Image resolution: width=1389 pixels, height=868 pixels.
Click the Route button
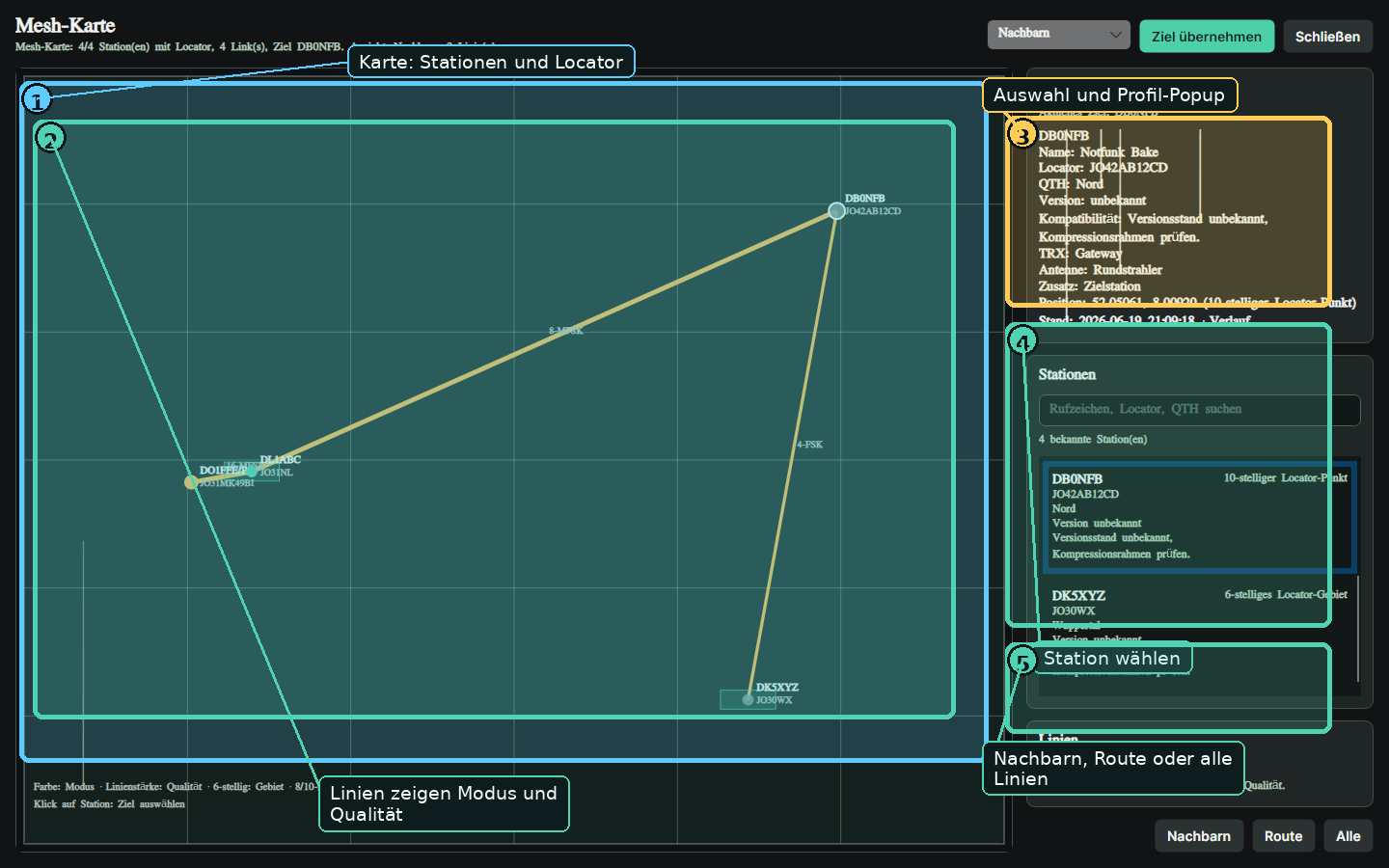point(1283,836)
